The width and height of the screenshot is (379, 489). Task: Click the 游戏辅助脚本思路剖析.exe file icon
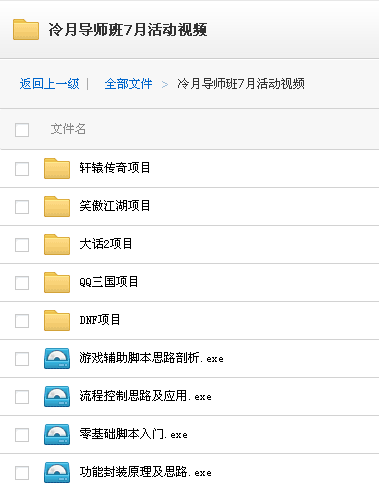tap(57, 358)
